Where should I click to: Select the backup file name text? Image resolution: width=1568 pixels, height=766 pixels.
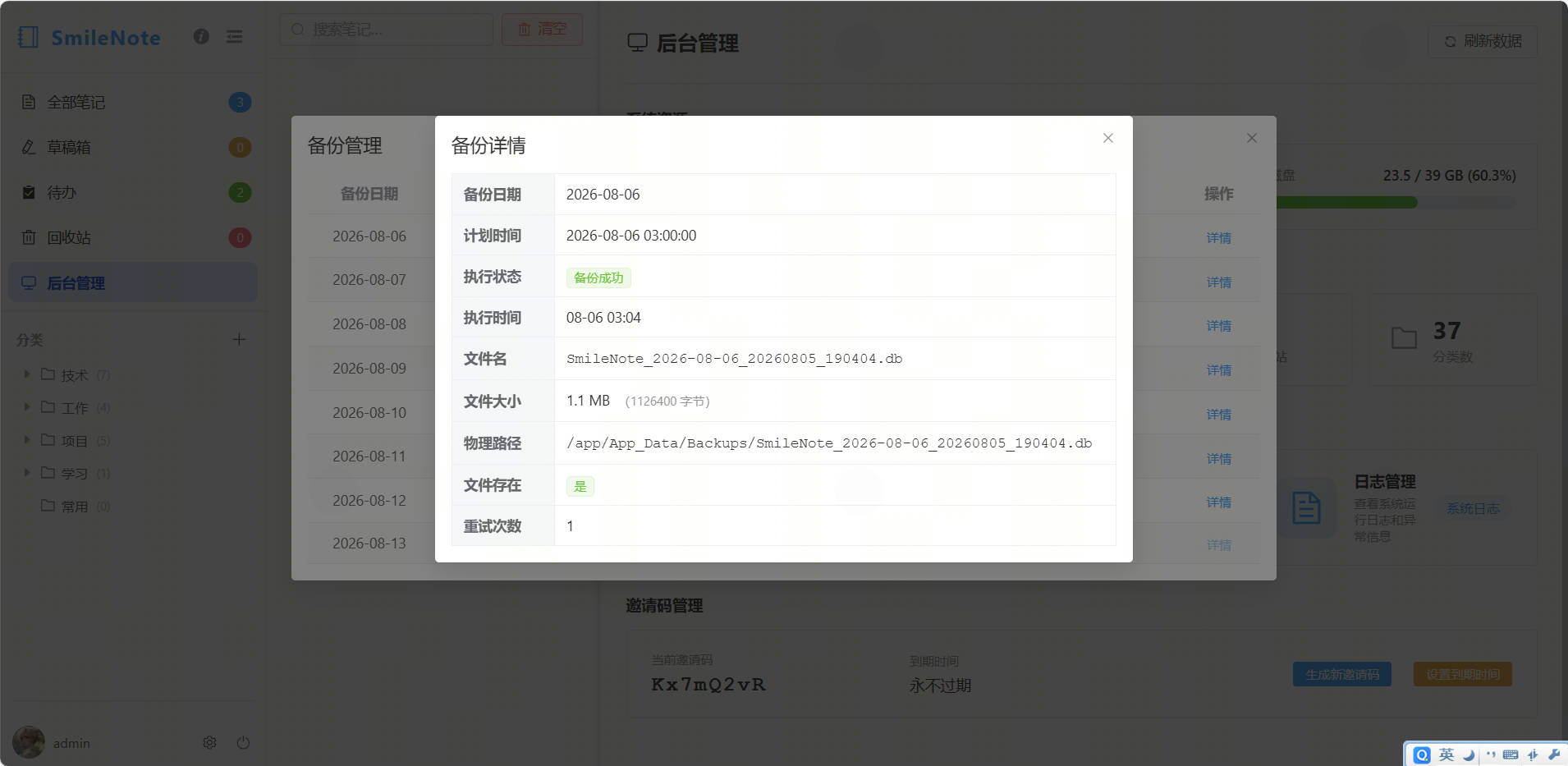click(735, 359)
